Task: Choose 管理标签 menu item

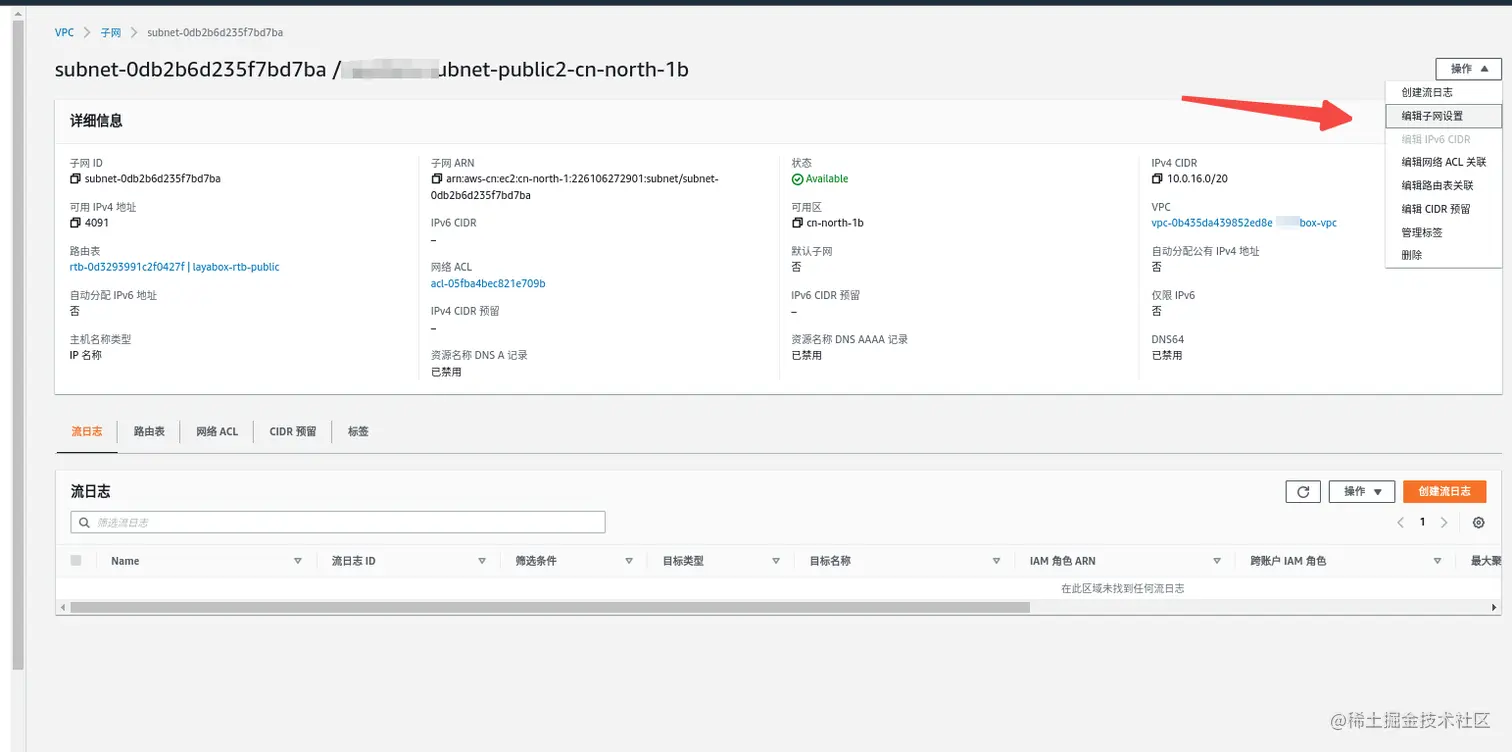Action: (x=1443, y=232)
